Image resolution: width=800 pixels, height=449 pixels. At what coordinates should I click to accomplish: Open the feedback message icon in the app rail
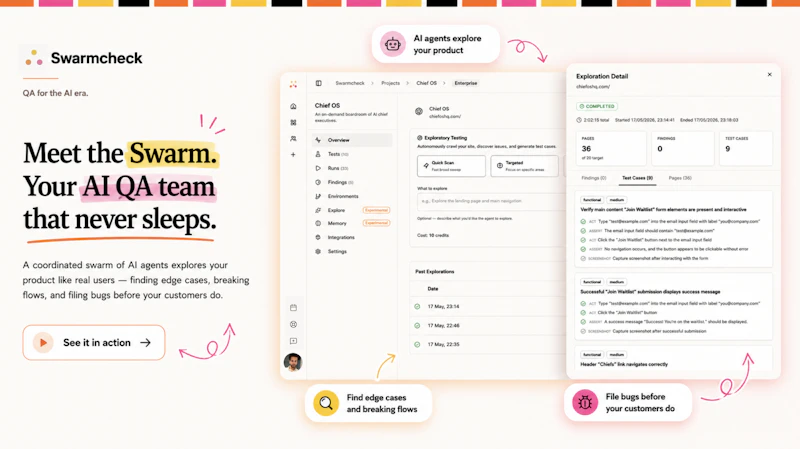pos(293,341)
